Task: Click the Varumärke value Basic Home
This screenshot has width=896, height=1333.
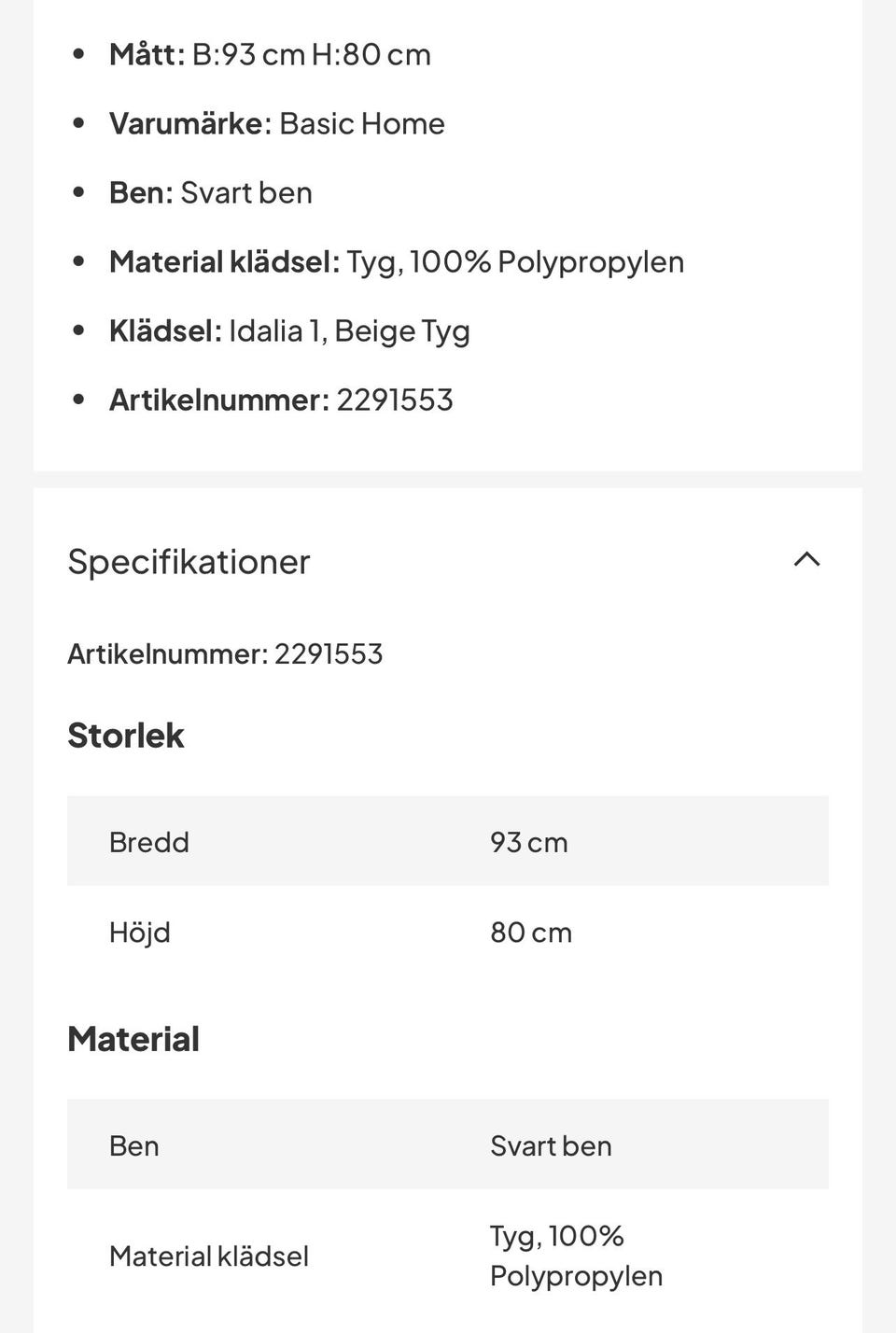Action: point(362,122)
